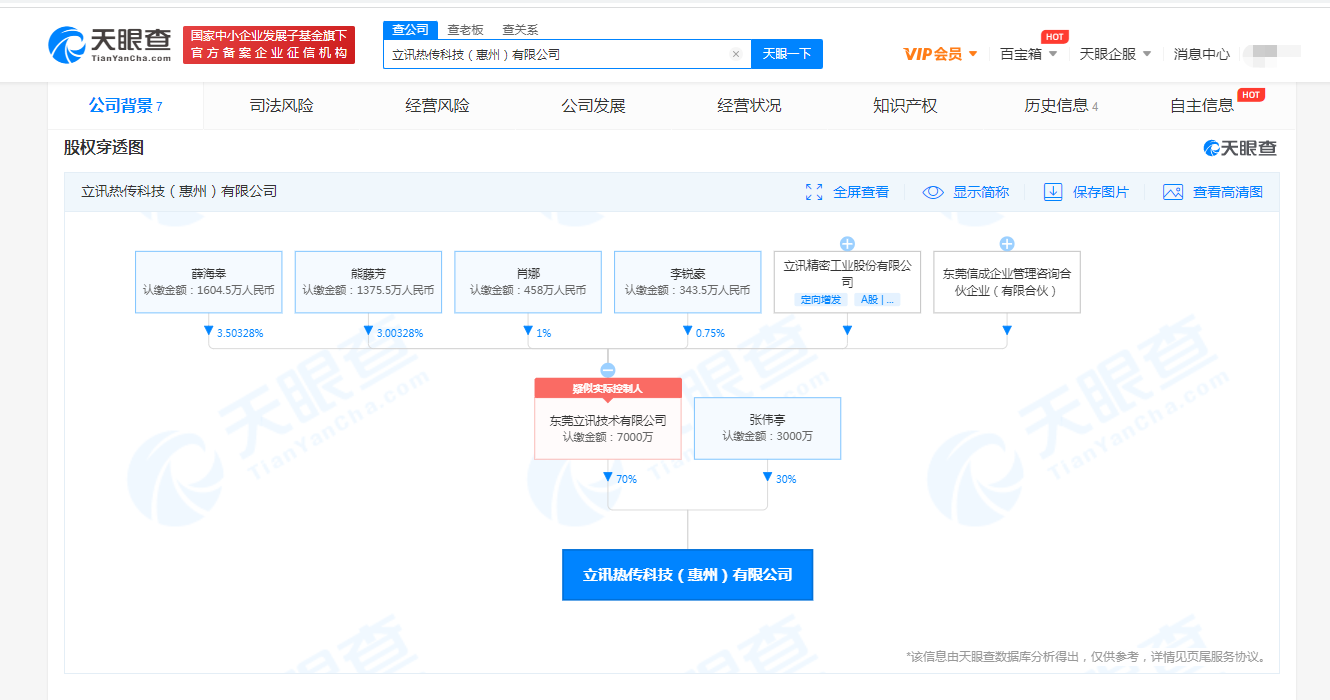Open node 东莞信成企业管理咨询合伙企业
Screen dimensions: 1330x700
click(1007, 282)
